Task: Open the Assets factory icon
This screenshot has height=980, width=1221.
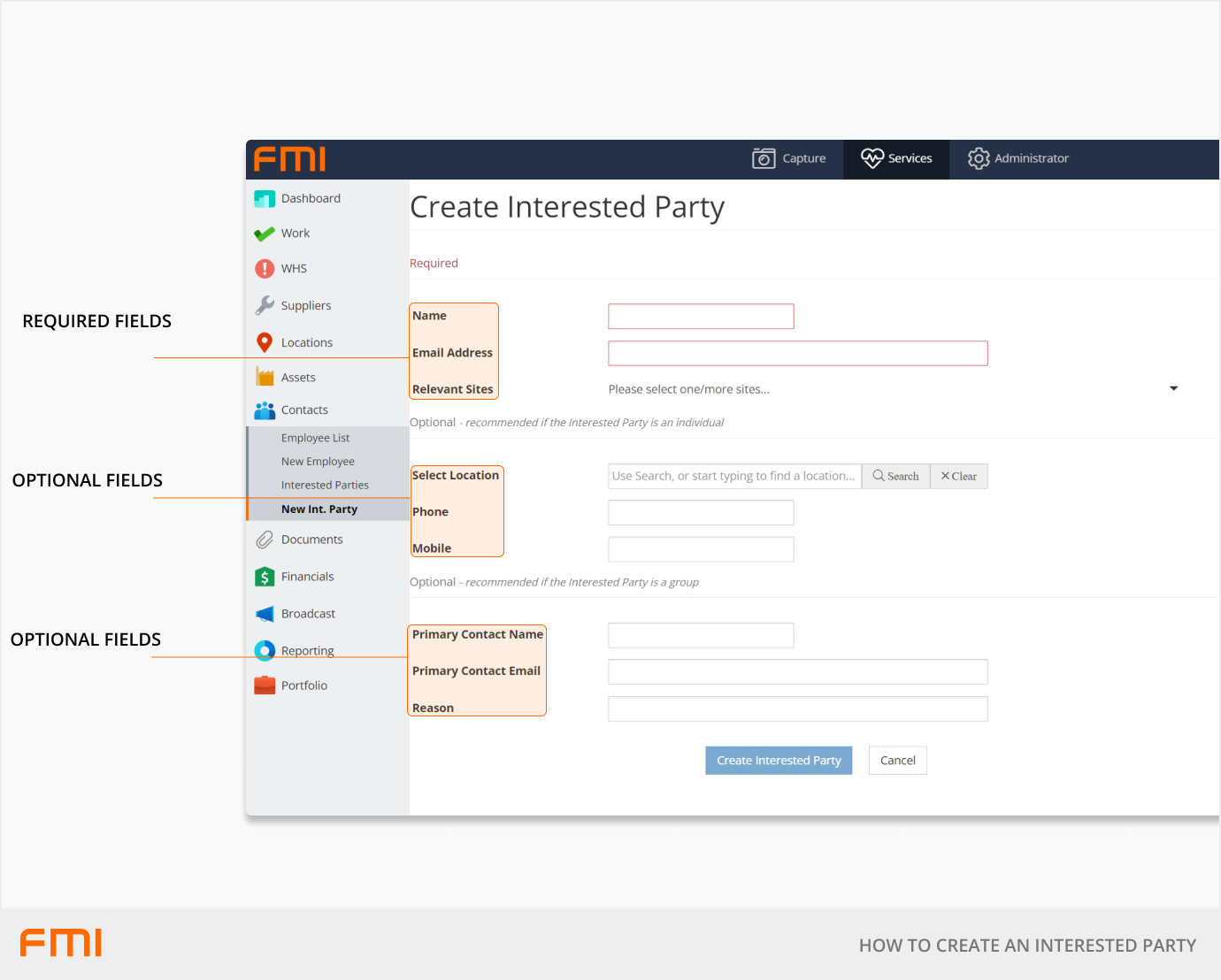Action: [x=264, y=378]
